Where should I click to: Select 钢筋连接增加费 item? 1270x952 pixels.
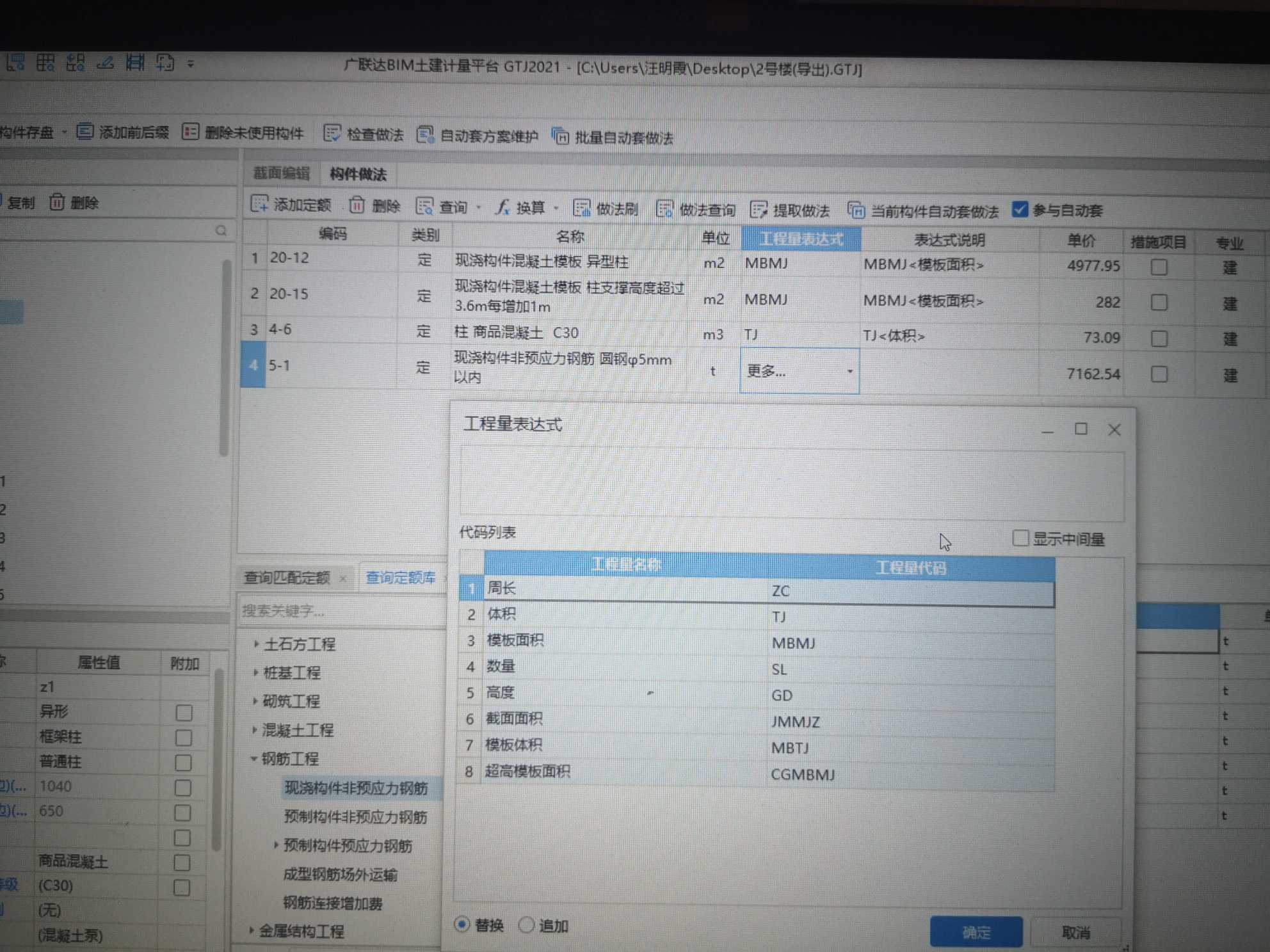(332, 903)
